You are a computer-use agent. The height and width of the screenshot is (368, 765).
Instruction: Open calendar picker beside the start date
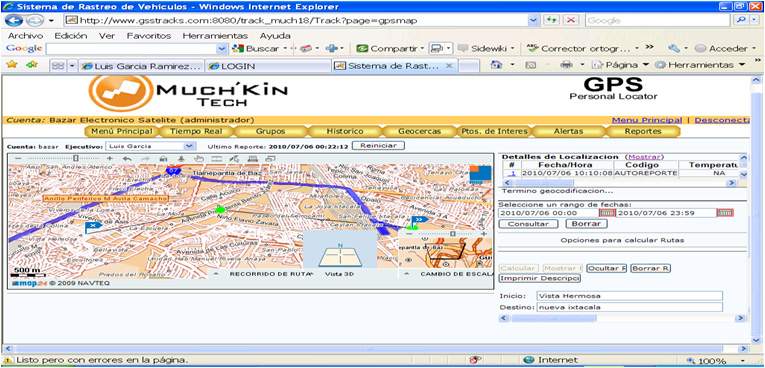pos(606,213)
